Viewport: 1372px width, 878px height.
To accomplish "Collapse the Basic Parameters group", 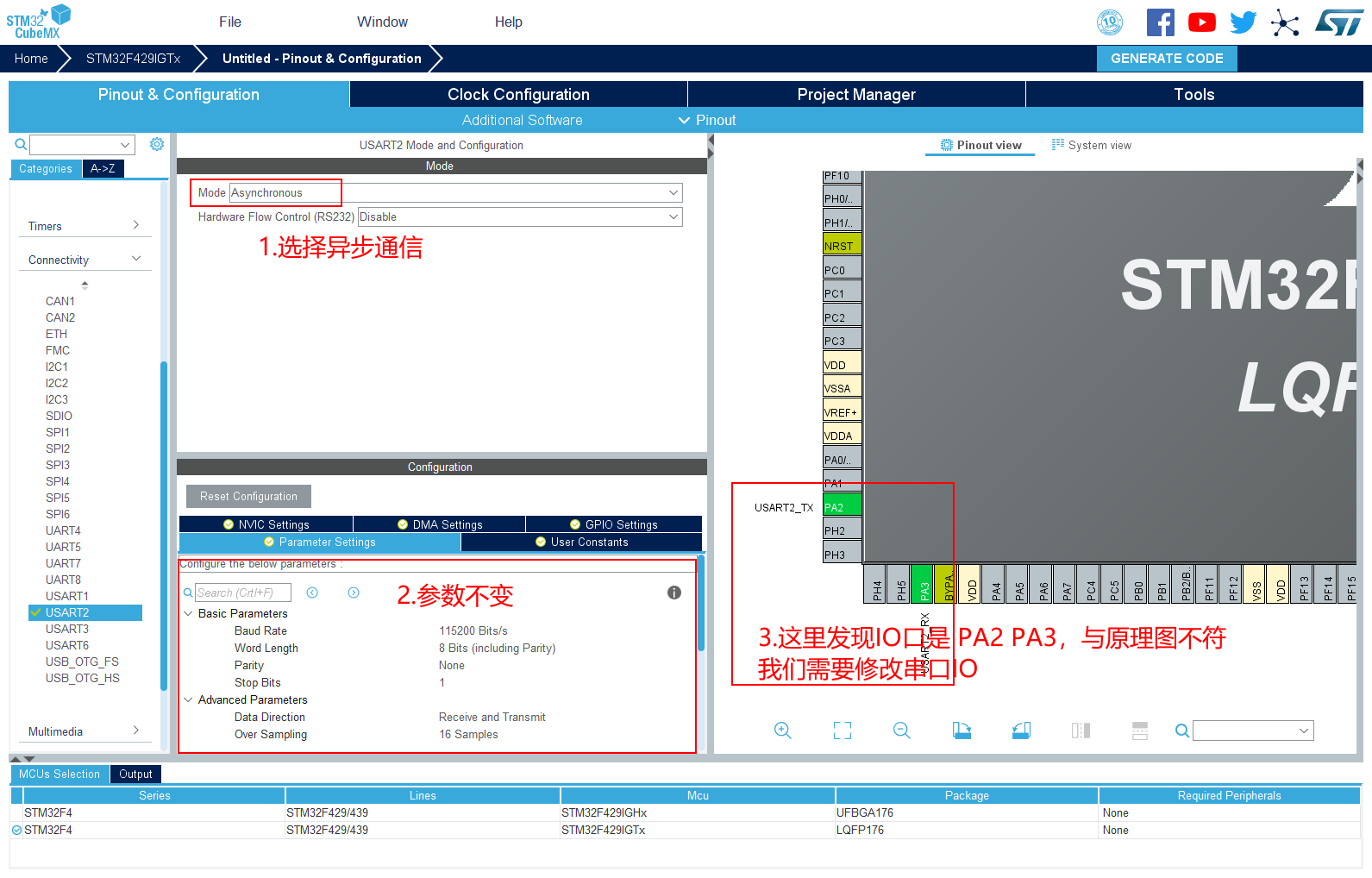I will 188,613.
